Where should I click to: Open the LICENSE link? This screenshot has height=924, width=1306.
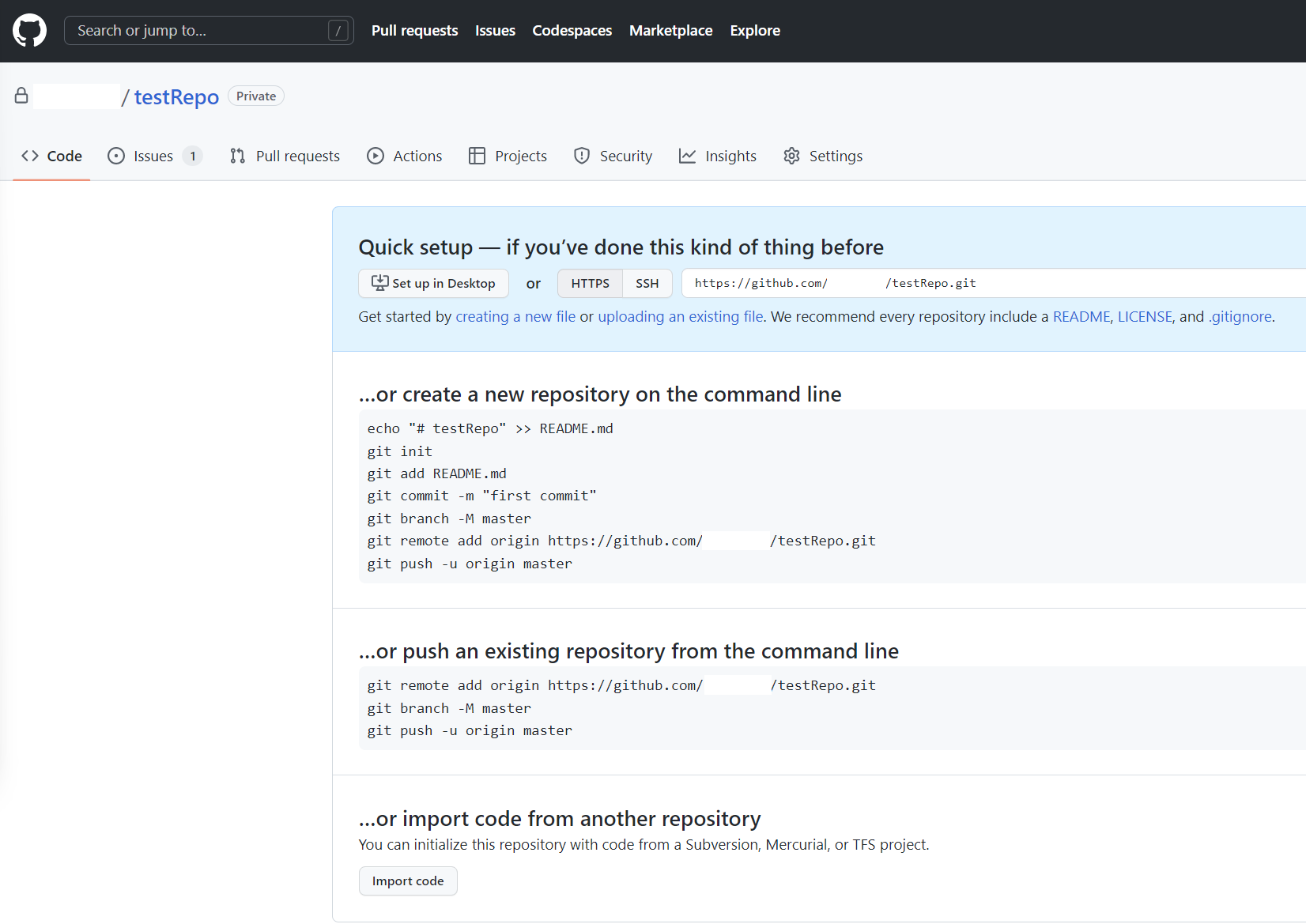[x=1145, y=316]
